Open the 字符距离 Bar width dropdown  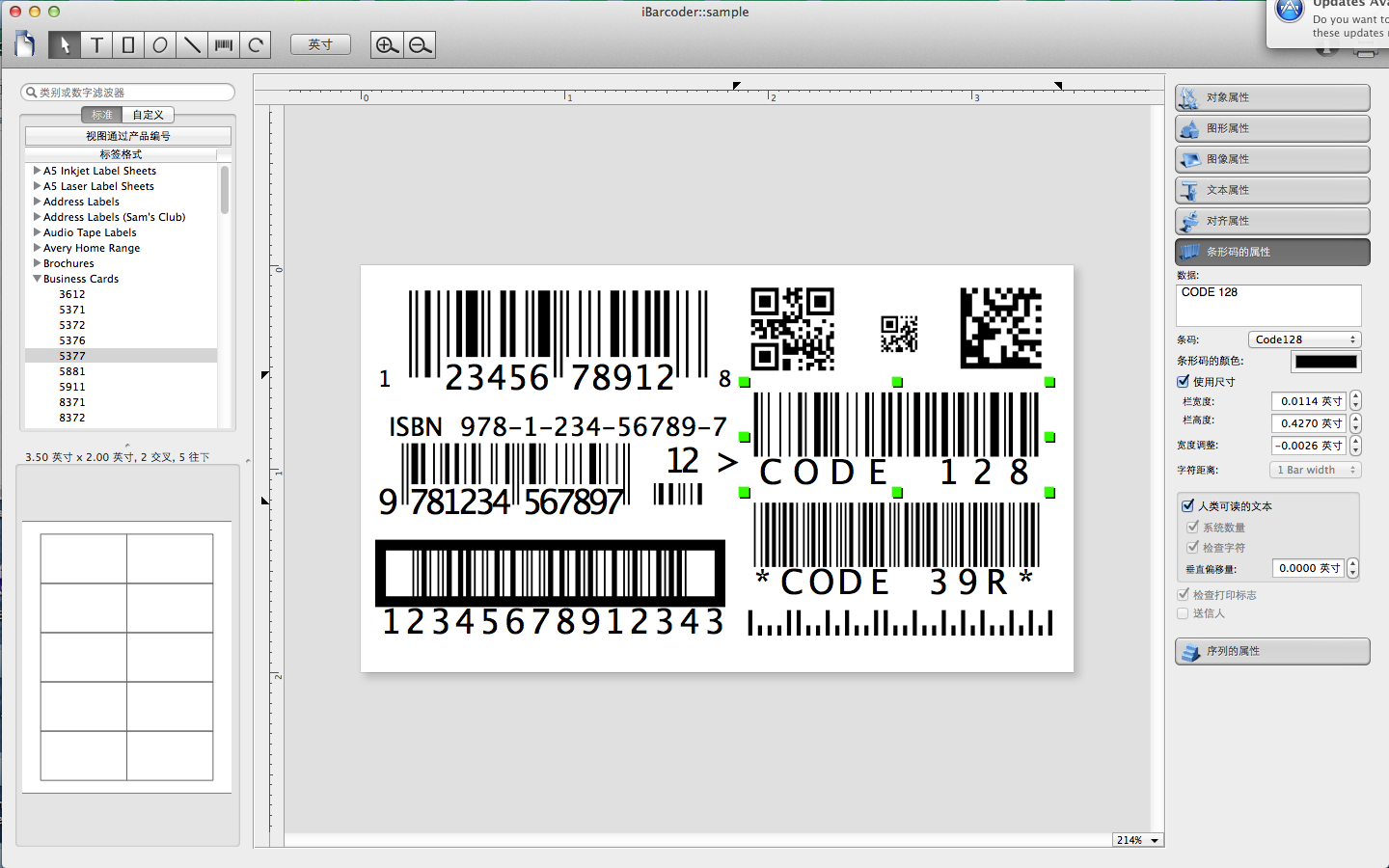pyautogui.click(x=1315, y=470)
